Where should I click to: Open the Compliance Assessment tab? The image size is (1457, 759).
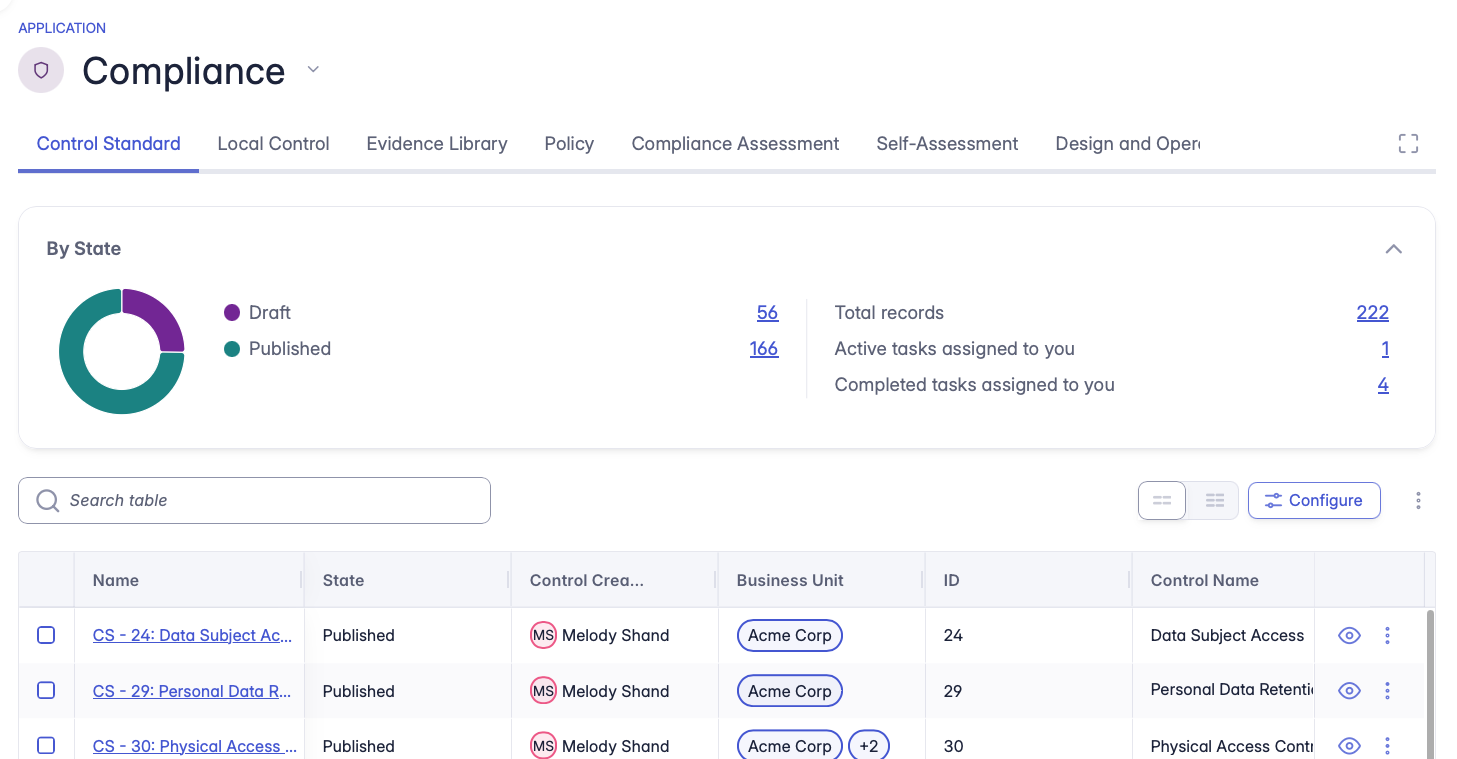[x=735, y=144]
